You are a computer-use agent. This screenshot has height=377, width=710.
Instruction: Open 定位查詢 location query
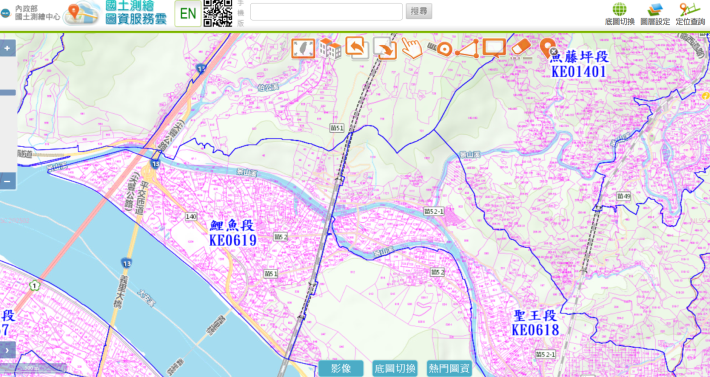690,14
